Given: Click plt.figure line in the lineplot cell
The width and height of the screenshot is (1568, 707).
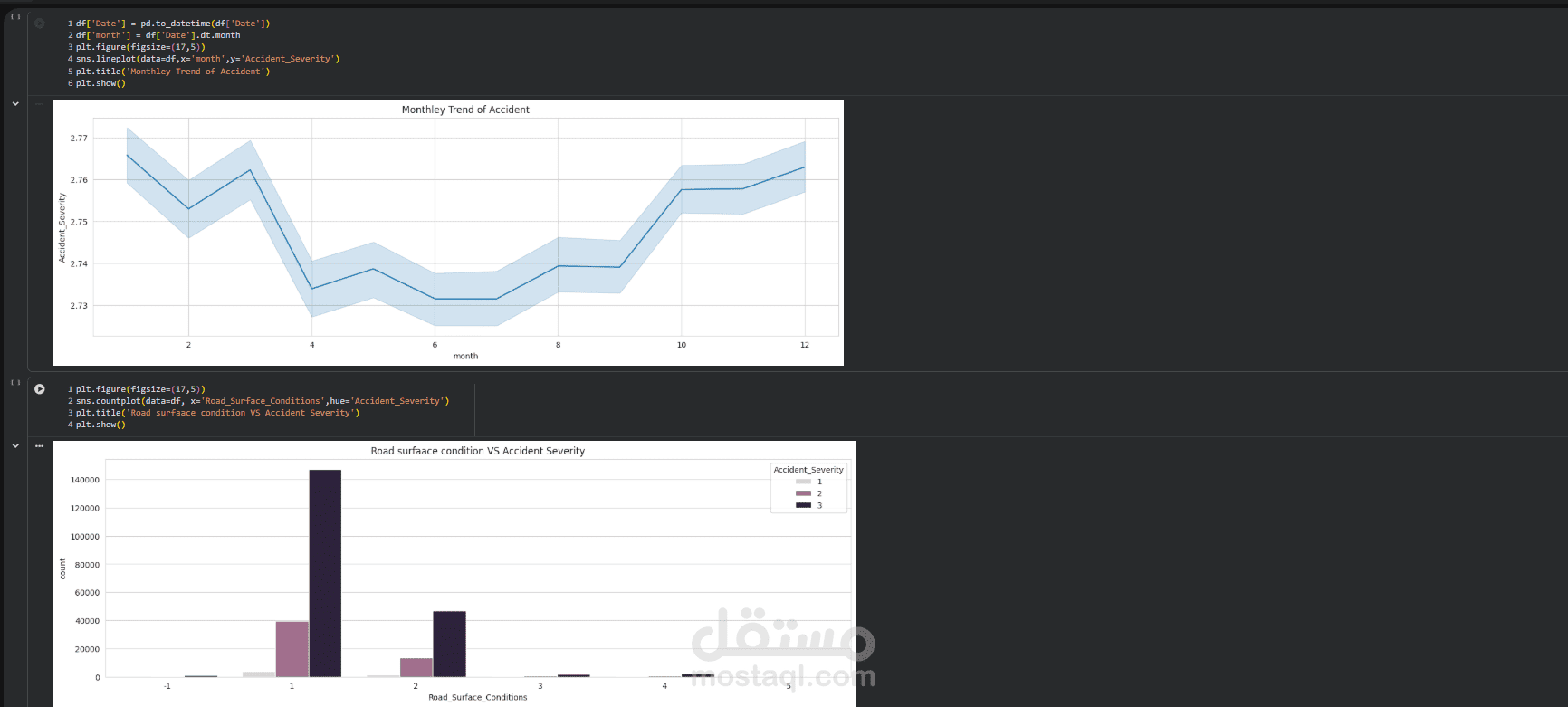Looking at the screenshot, I should click(140, 47).
